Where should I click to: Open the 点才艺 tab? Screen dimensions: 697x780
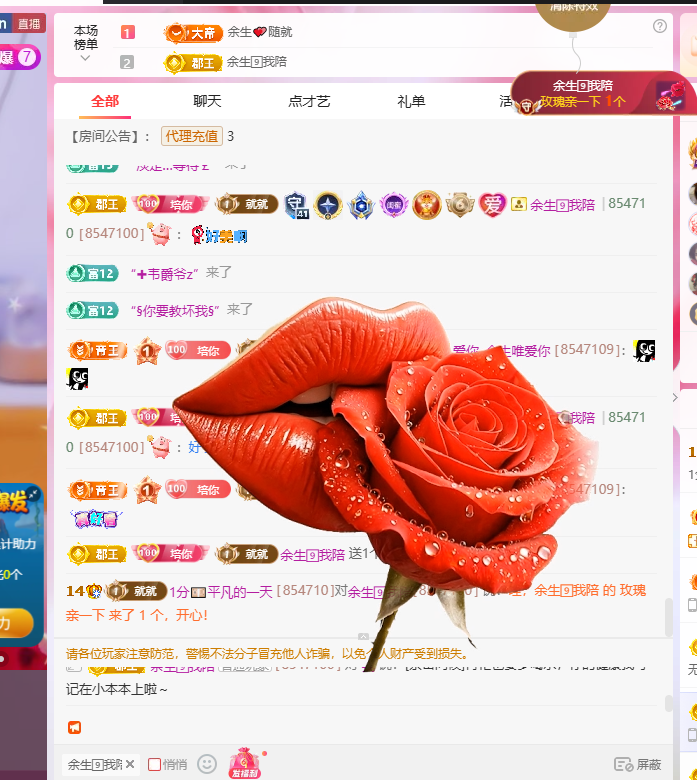(309, 101)
